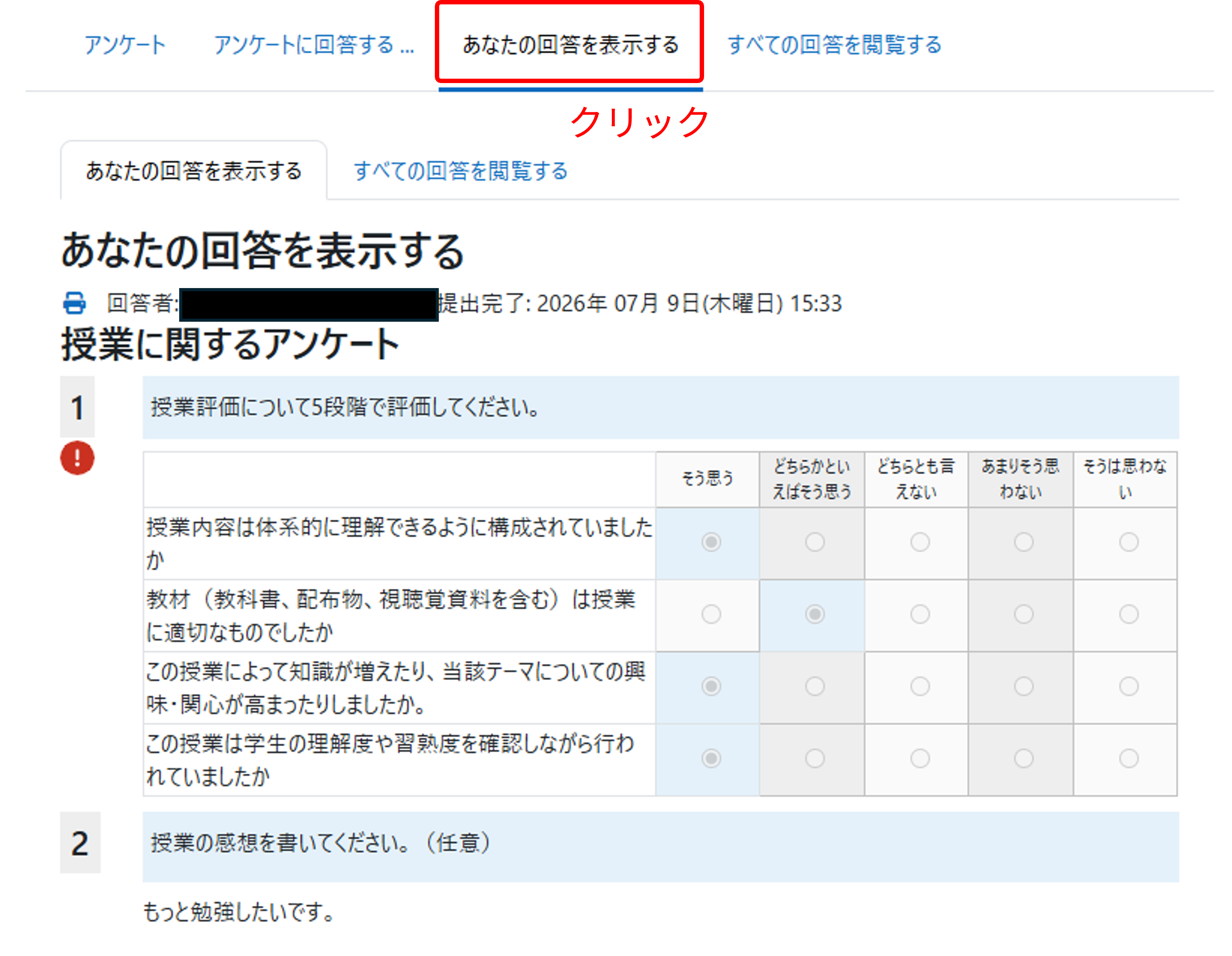Click the 授業に関するアンケート heading
Screen dimensions: 1232x956
230,344
